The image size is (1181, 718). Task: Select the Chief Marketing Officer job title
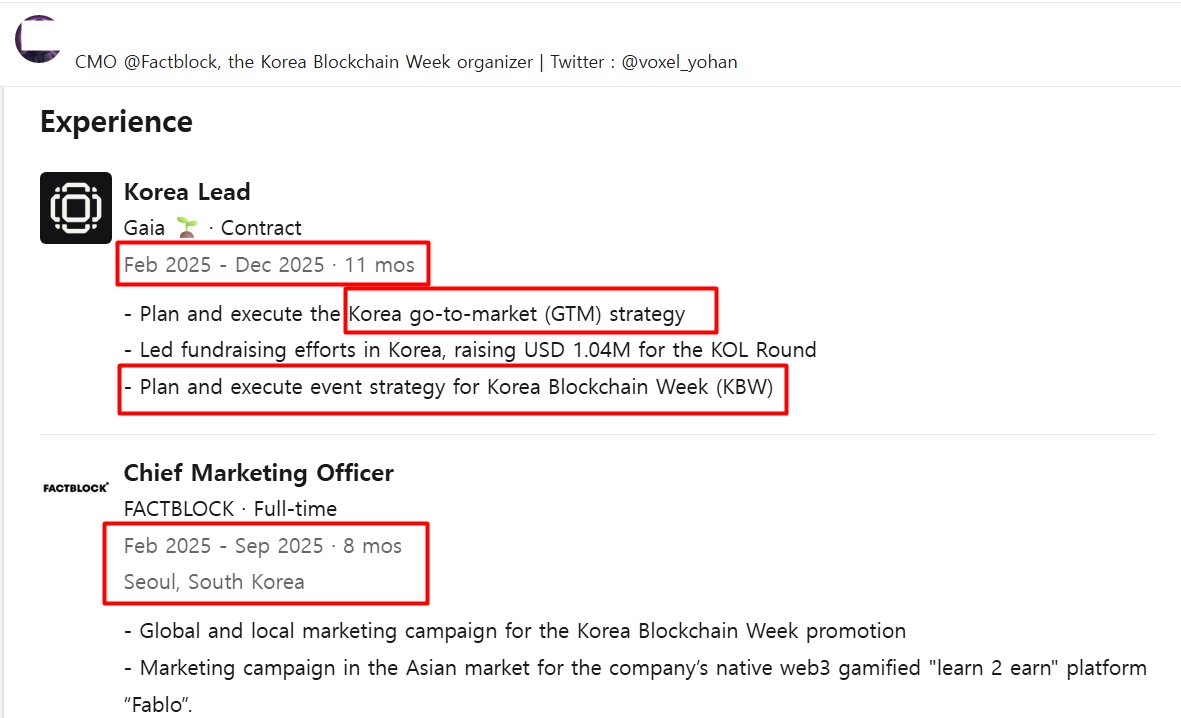258,473
